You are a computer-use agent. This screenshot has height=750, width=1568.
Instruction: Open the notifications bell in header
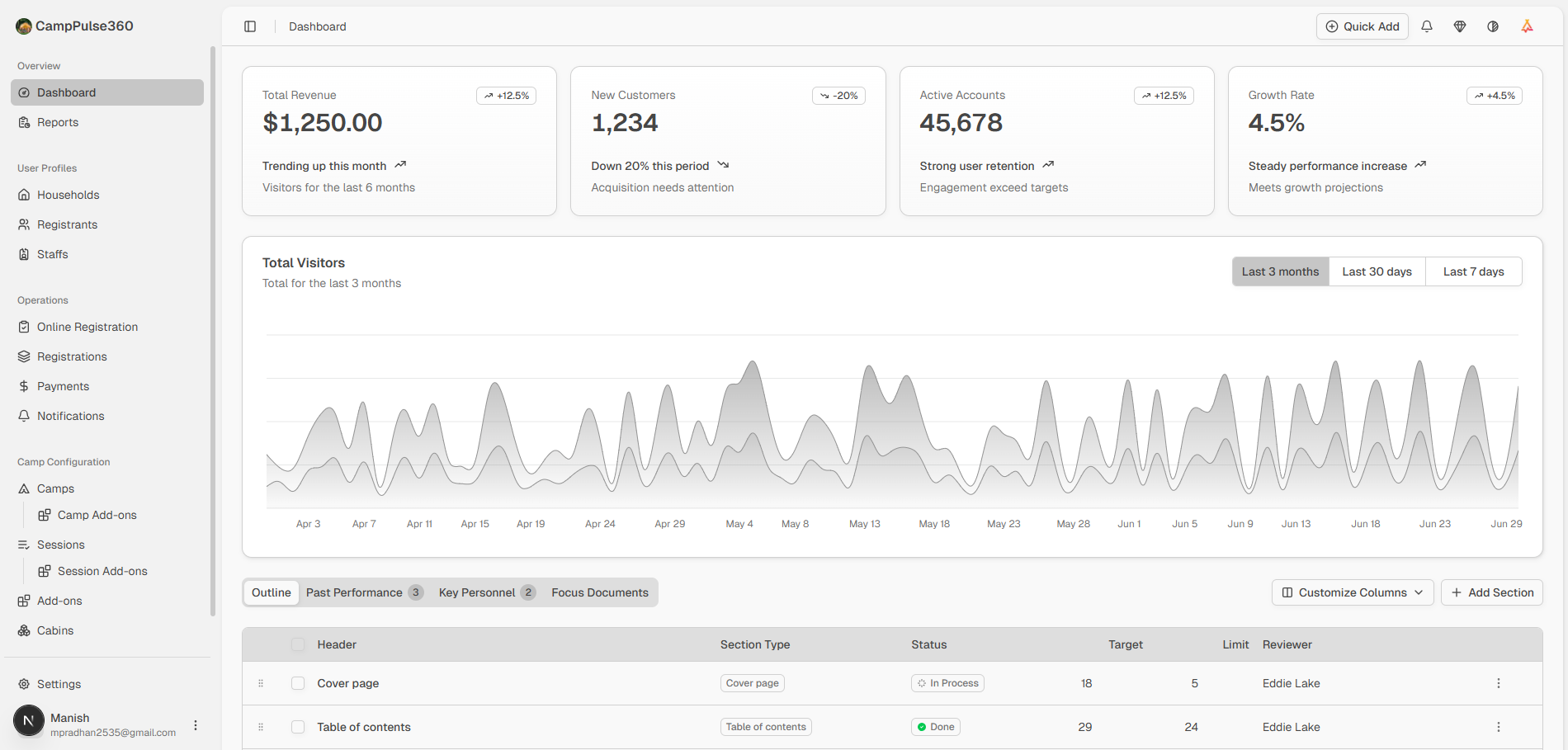1426,26
